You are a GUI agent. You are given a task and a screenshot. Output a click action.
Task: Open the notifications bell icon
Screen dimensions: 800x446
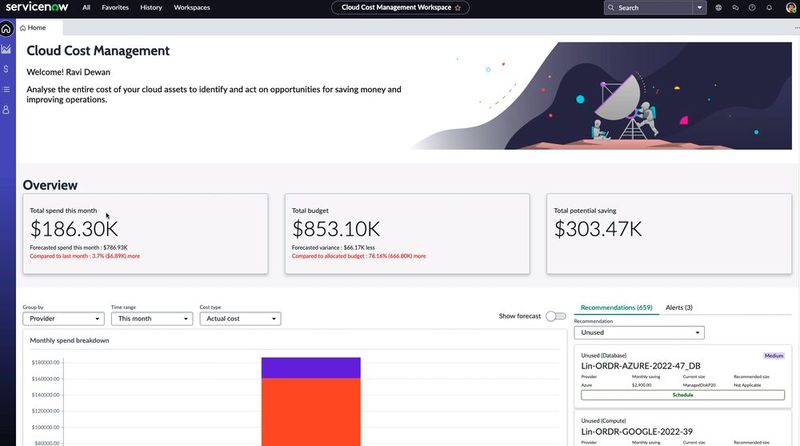(x=769, y=8)
